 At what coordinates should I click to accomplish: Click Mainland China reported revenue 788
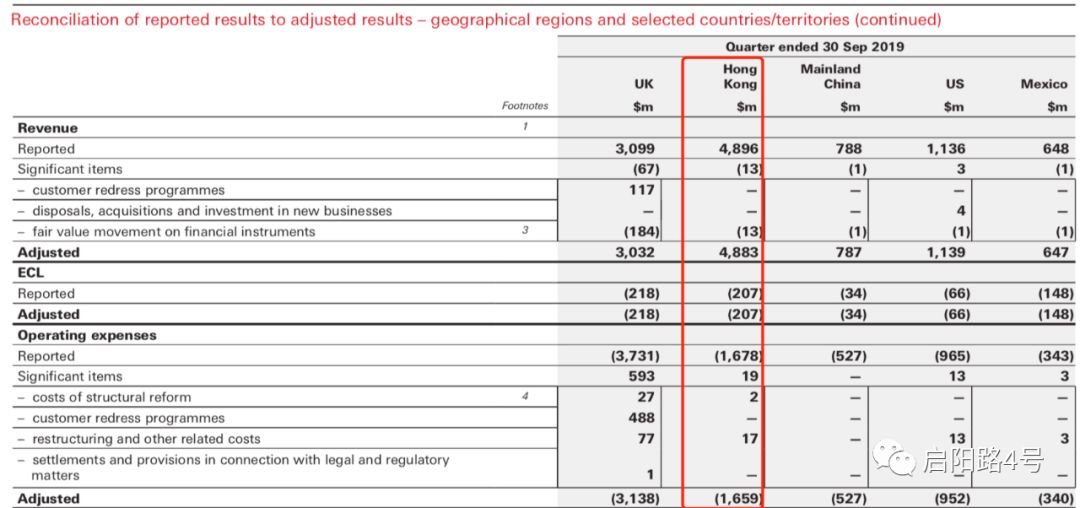pos(848,149)
